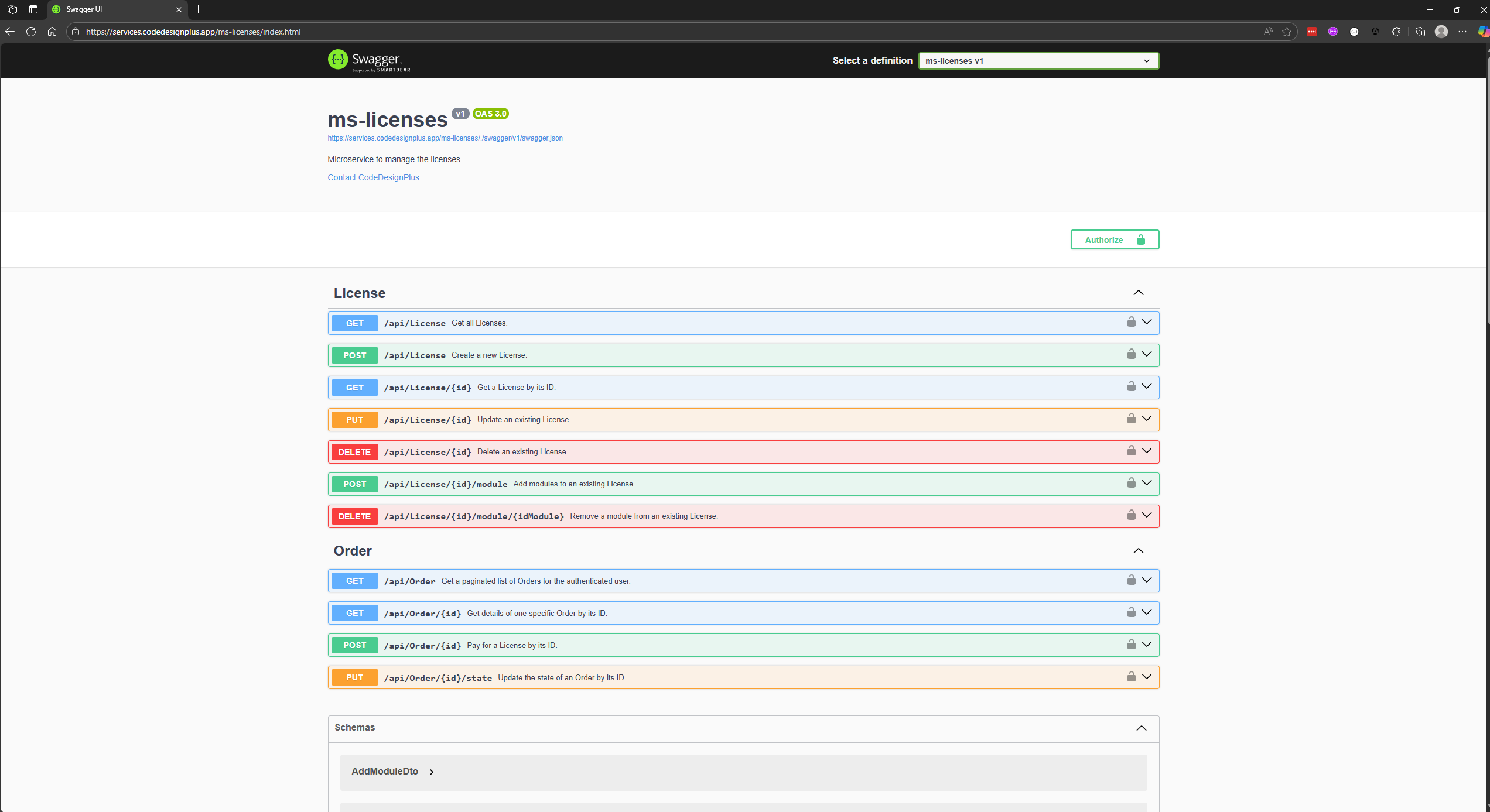Viewport: 1490px width, 812px height.
Task: Click lock icon on PUT /api/License/{id} row
Action: 1131,419
